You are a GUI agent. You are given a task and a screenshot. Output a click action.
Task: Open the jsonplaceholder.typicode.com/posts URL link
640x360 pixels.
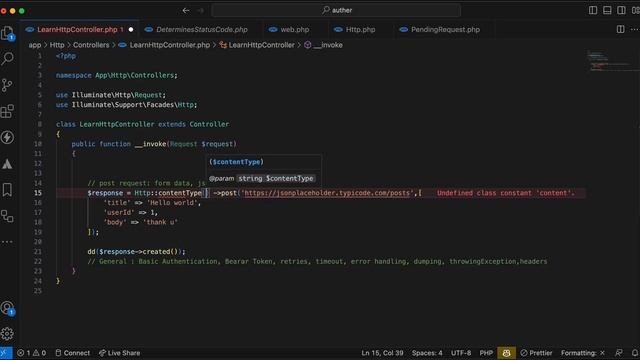[x=327, y=193]
